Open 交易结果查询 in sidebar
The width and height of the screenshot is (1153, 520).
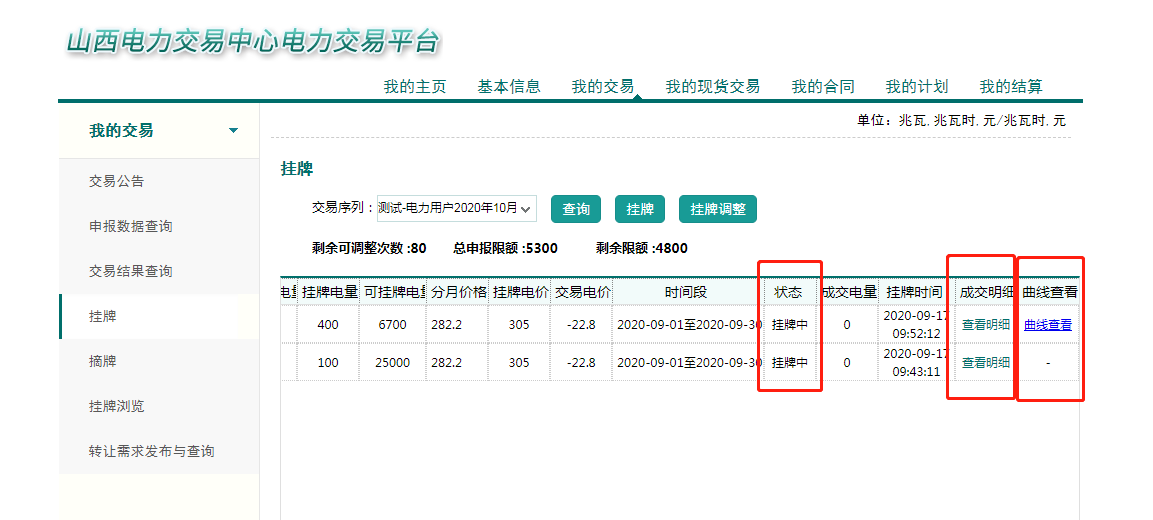(x=131, y=271)
